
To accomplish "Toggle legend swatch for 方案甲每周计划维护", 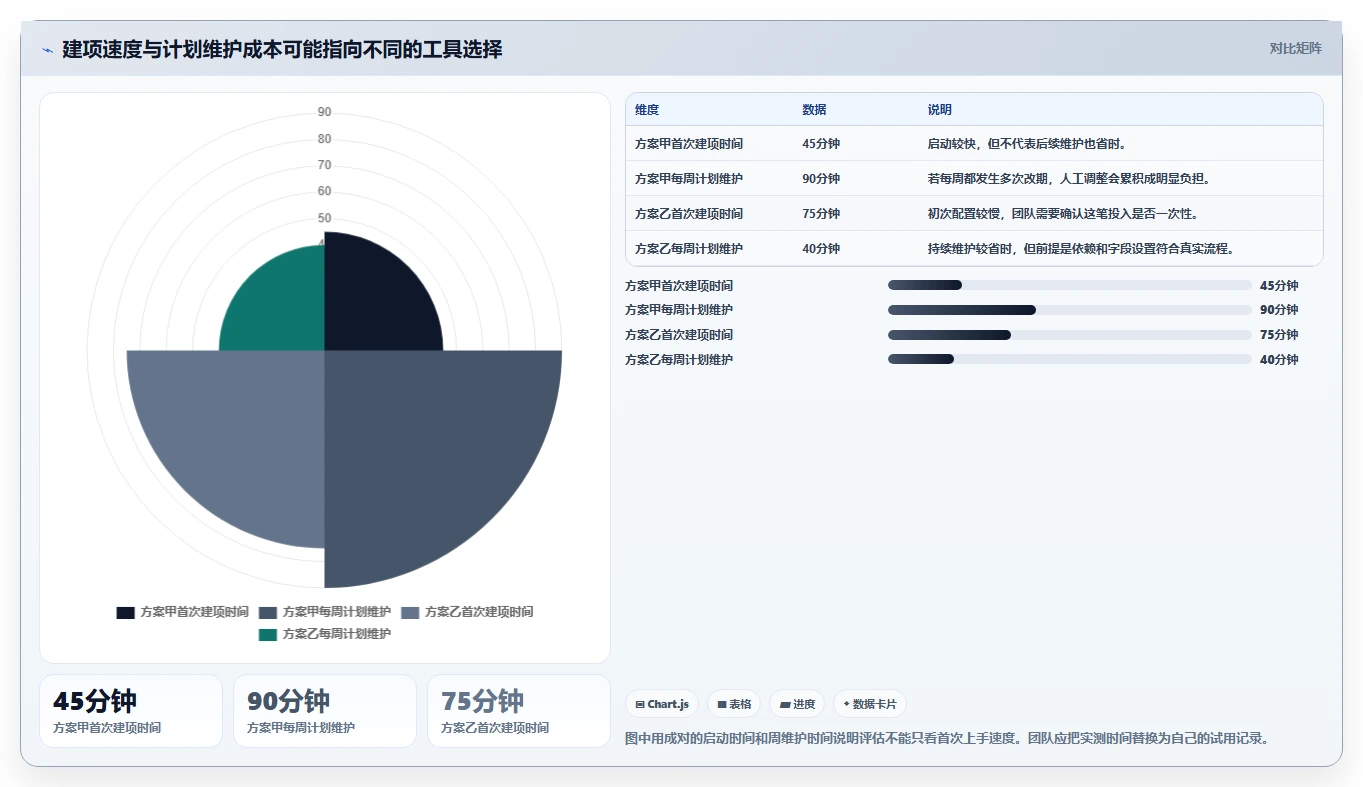I will click(x=267, y=612).
